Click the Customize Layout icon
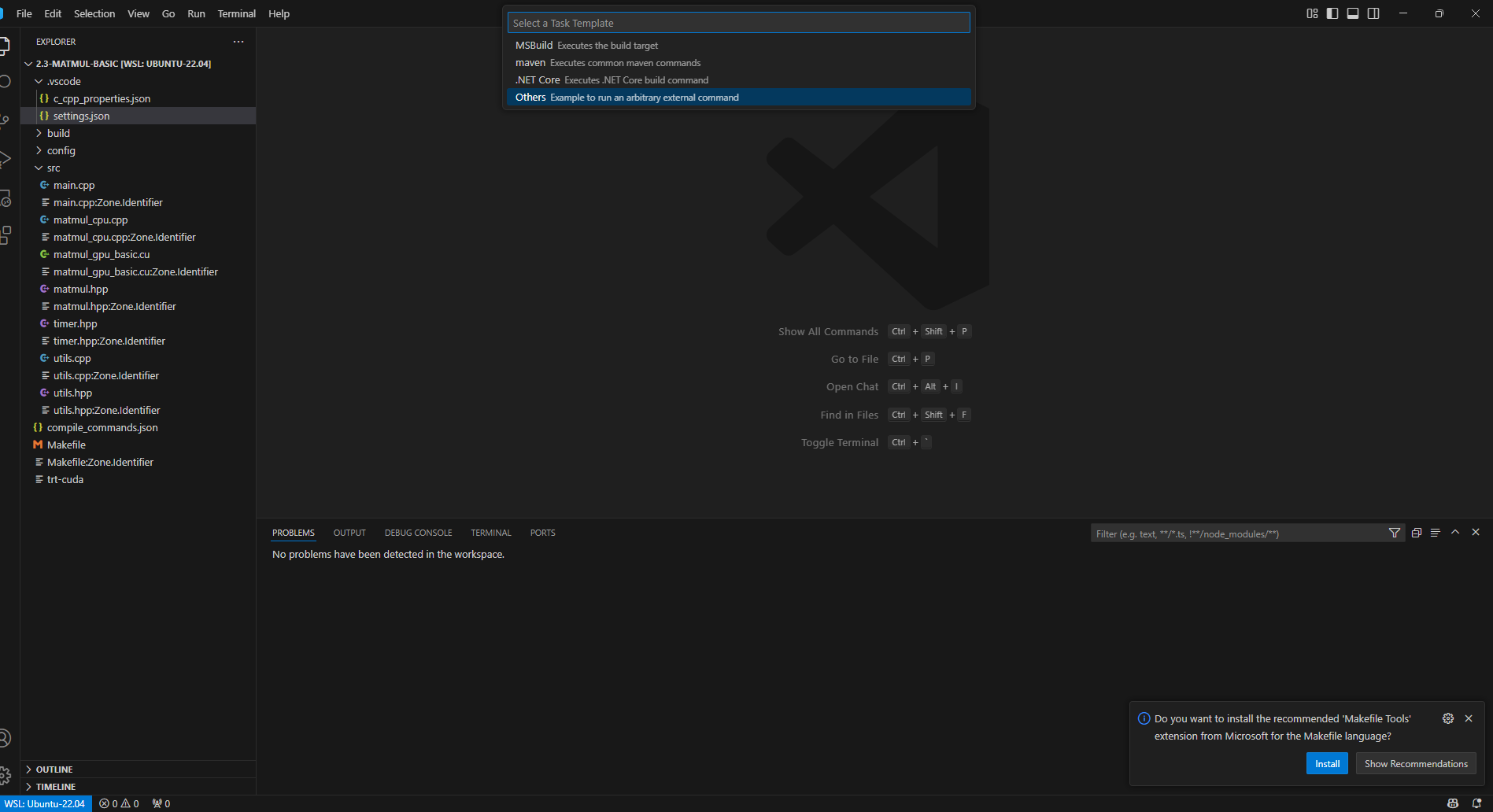The width and height of the screenshot is (1493, 812). pyautogui.click(x=1312, y=13)
